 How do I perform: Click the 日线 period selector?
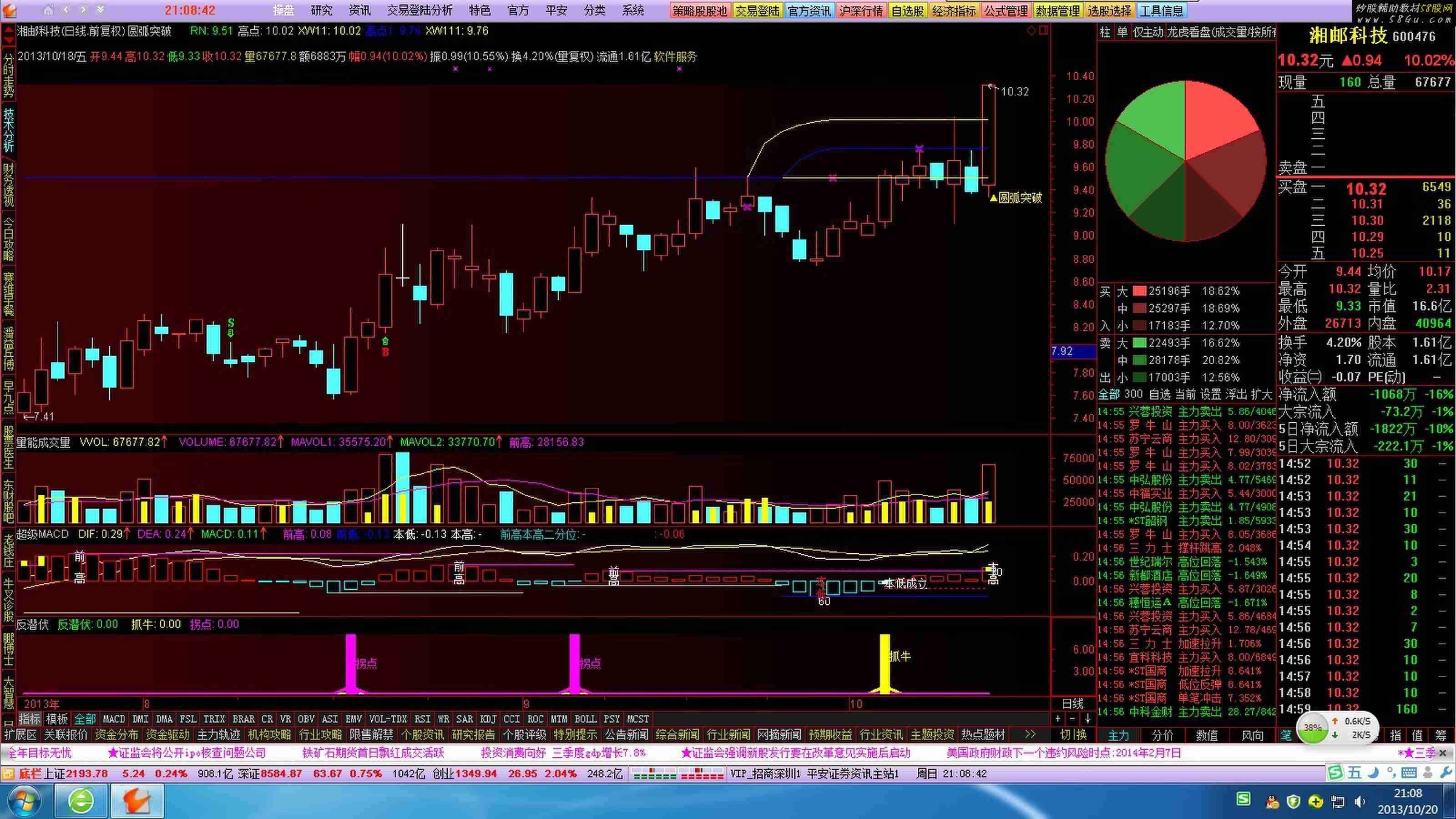pos(1072,704)
